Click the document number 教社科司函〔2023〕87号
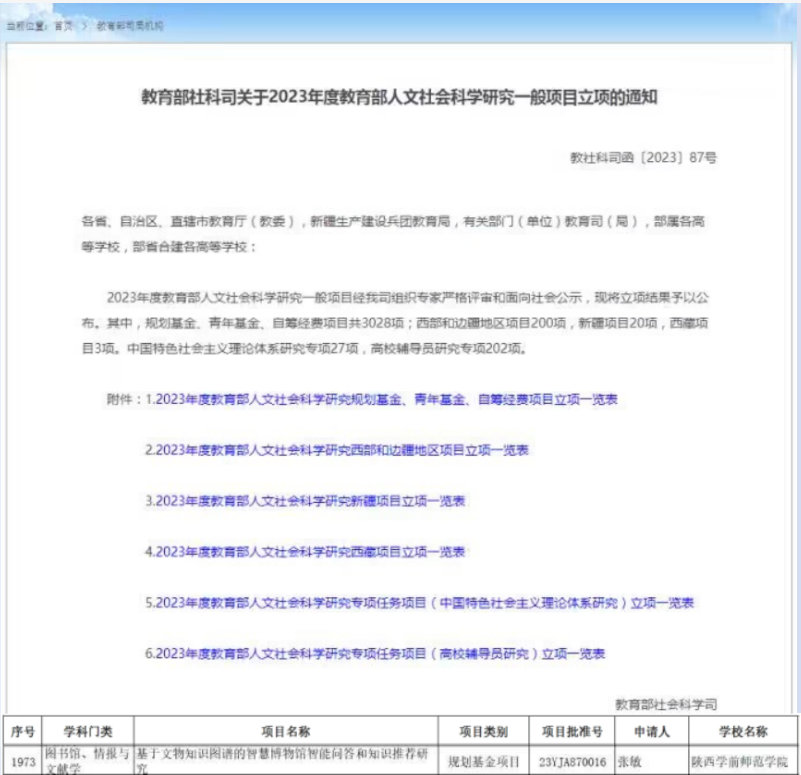 (x=643, y=158)
